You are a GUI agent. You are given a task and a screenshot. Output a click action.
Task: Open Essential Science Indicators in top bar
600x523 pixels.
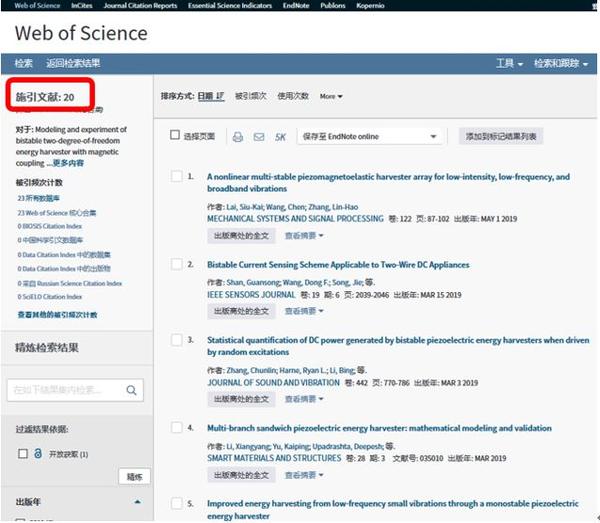point(230,5)
